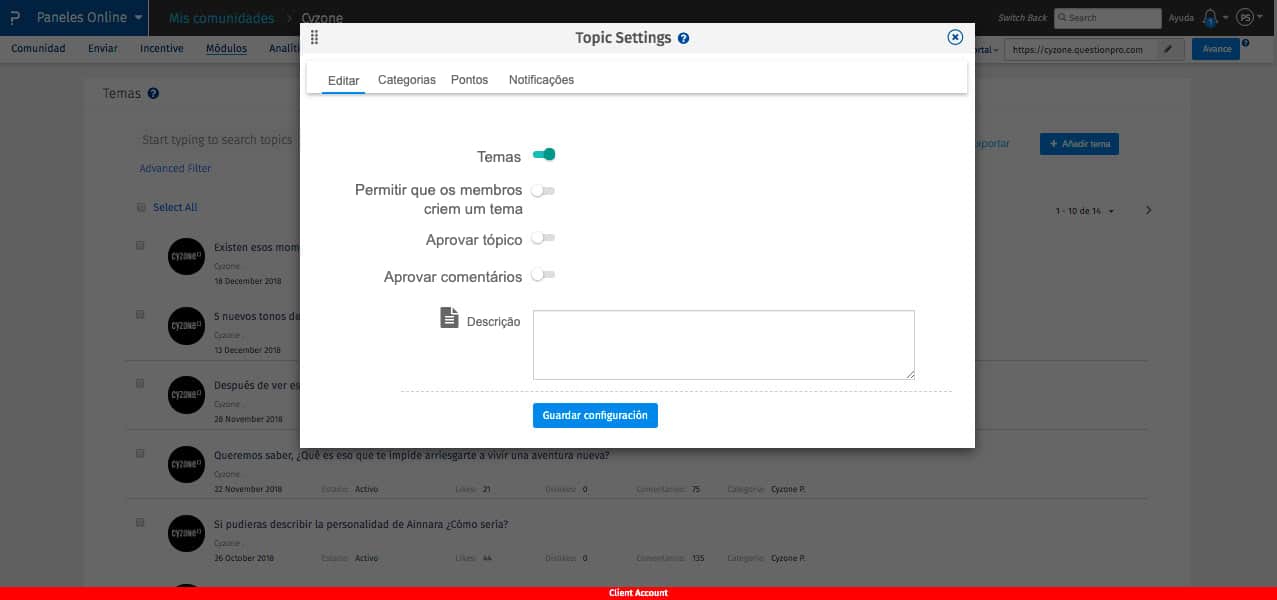
Task: Open the Ayuda link
Action: tap(1181, 18)
